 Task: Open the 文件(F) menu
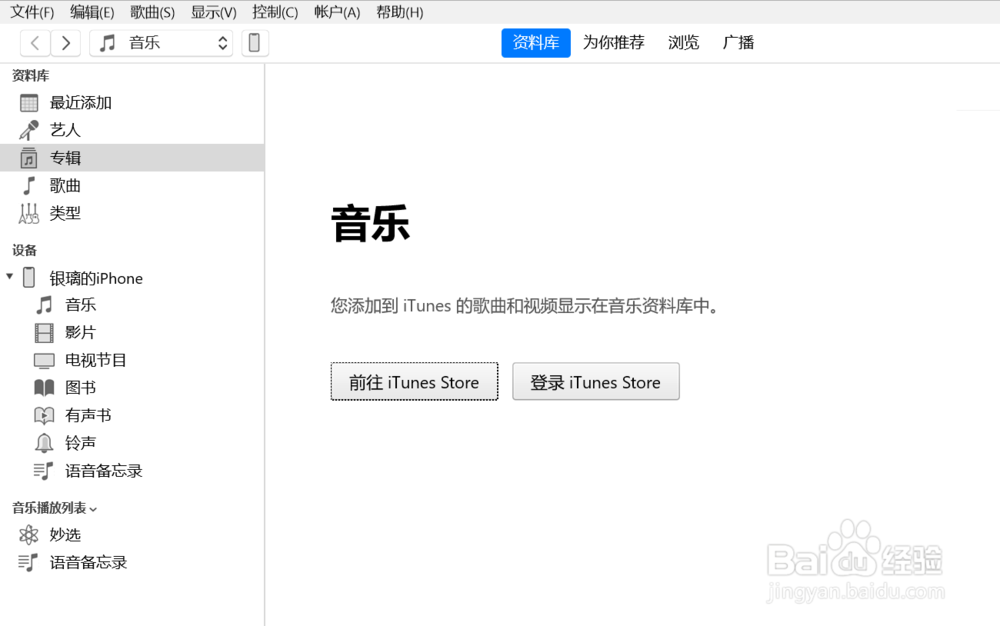click(x=32, y=12)
